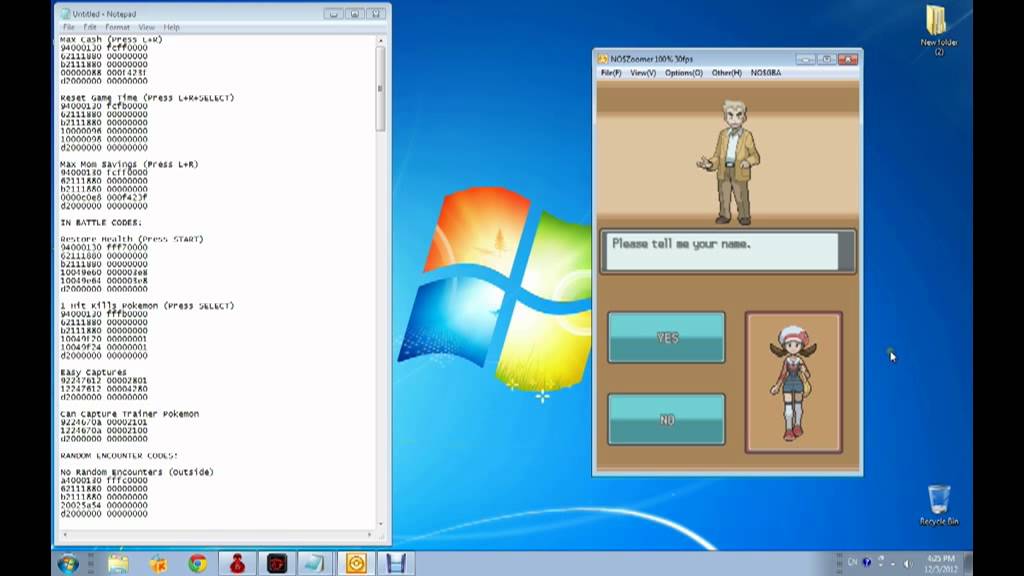Open the View menu in Notepad
The image size is (1024, 576).
click(x=146, y=27)
